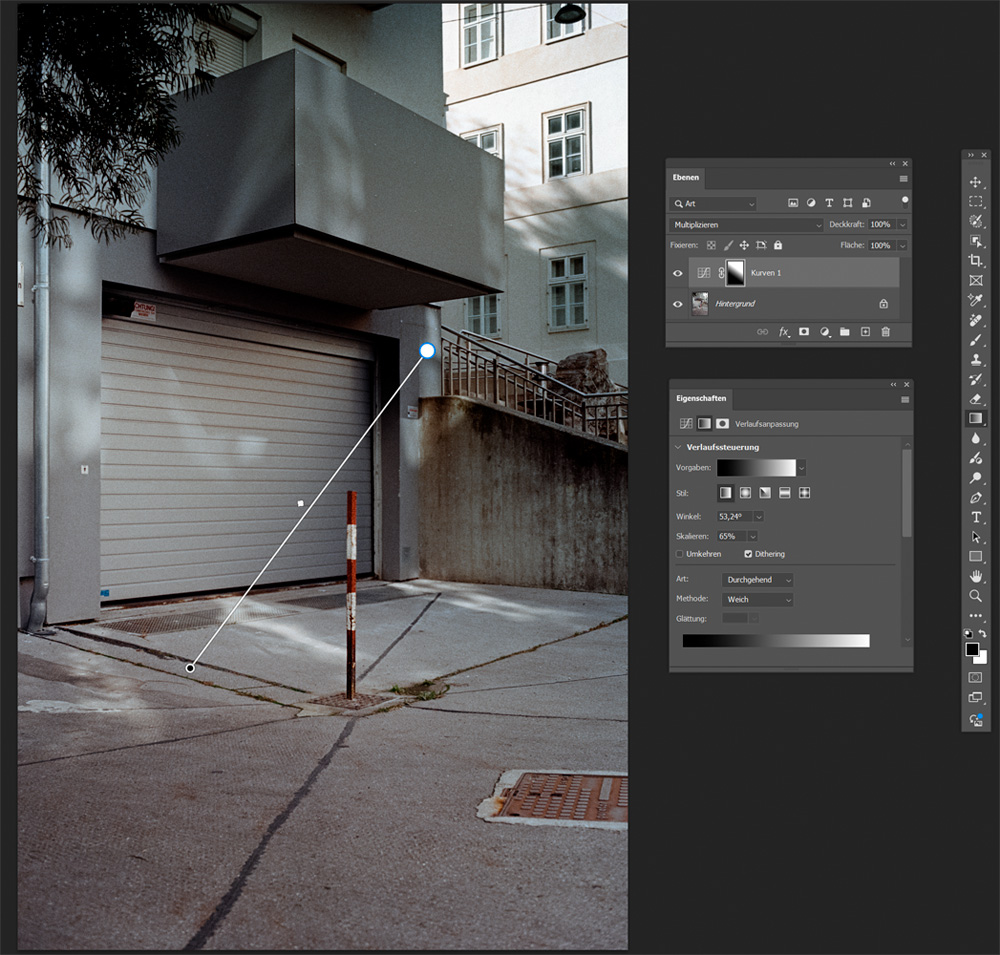This screenshot has width=1000, height=955.
Task: Switch to the Eigenschaften tab
Action: point(701,398)
